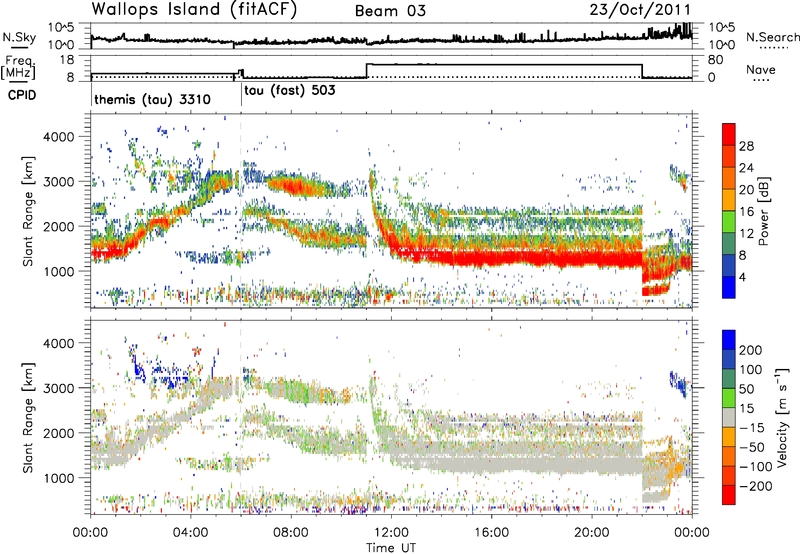
Task: Click the '-15' velocity colorbar label
Action: click(752, 427)
